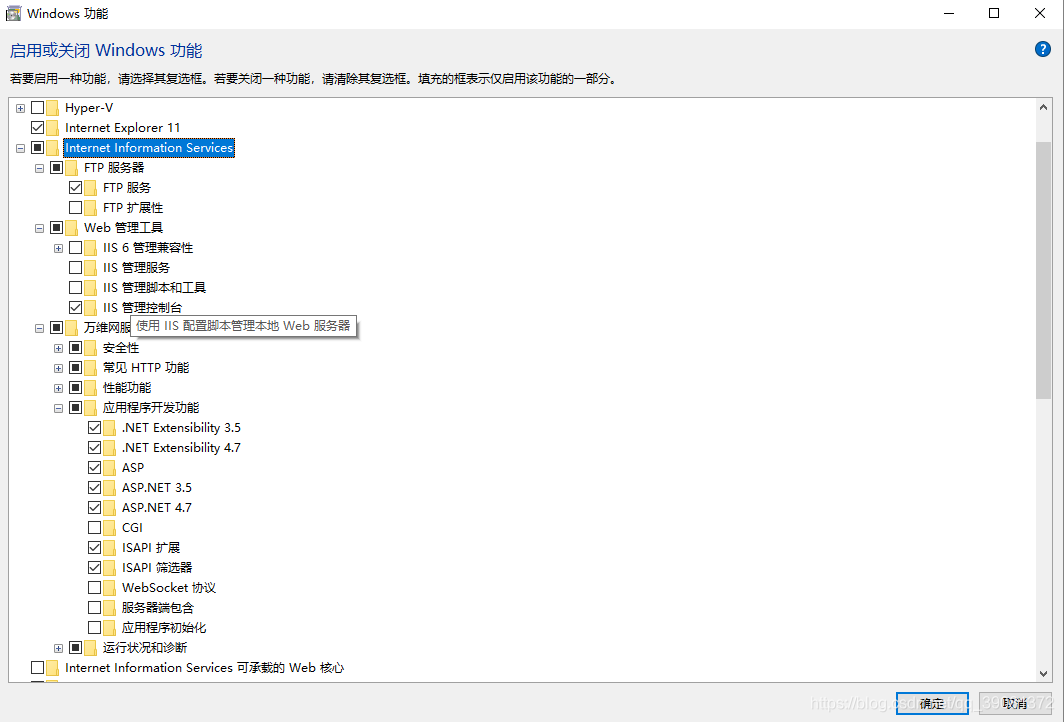Check IIS 管理脚本和工具 checkbox
The height and width of the screenshot is (722, 1064).
click(x=75, y=287)
